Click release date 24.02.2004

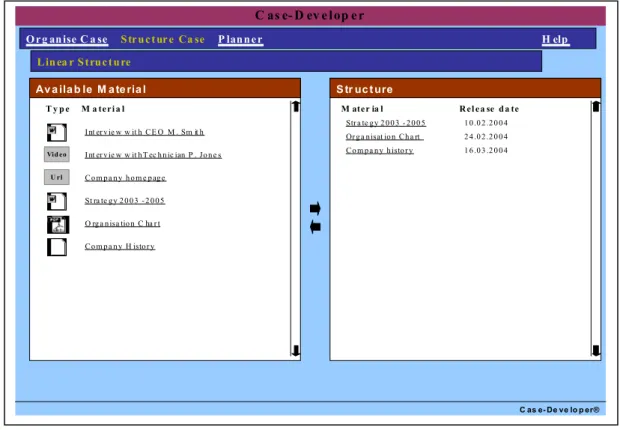[x=486, y=137]
